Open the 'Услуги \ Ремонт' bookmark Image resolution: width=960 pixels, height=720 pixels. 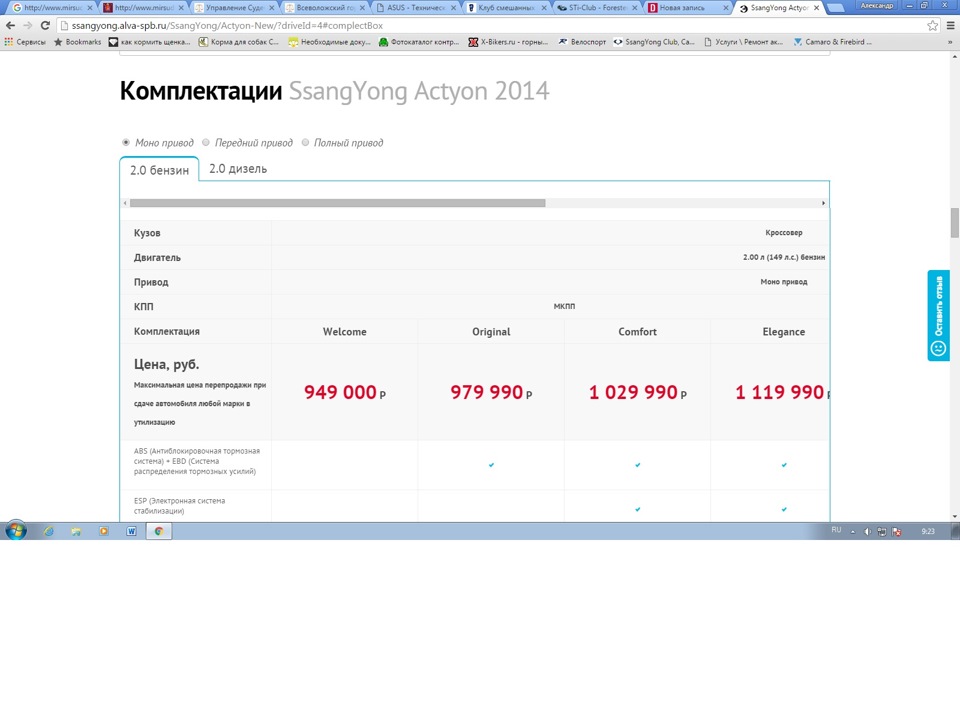(x=743, y=42)
